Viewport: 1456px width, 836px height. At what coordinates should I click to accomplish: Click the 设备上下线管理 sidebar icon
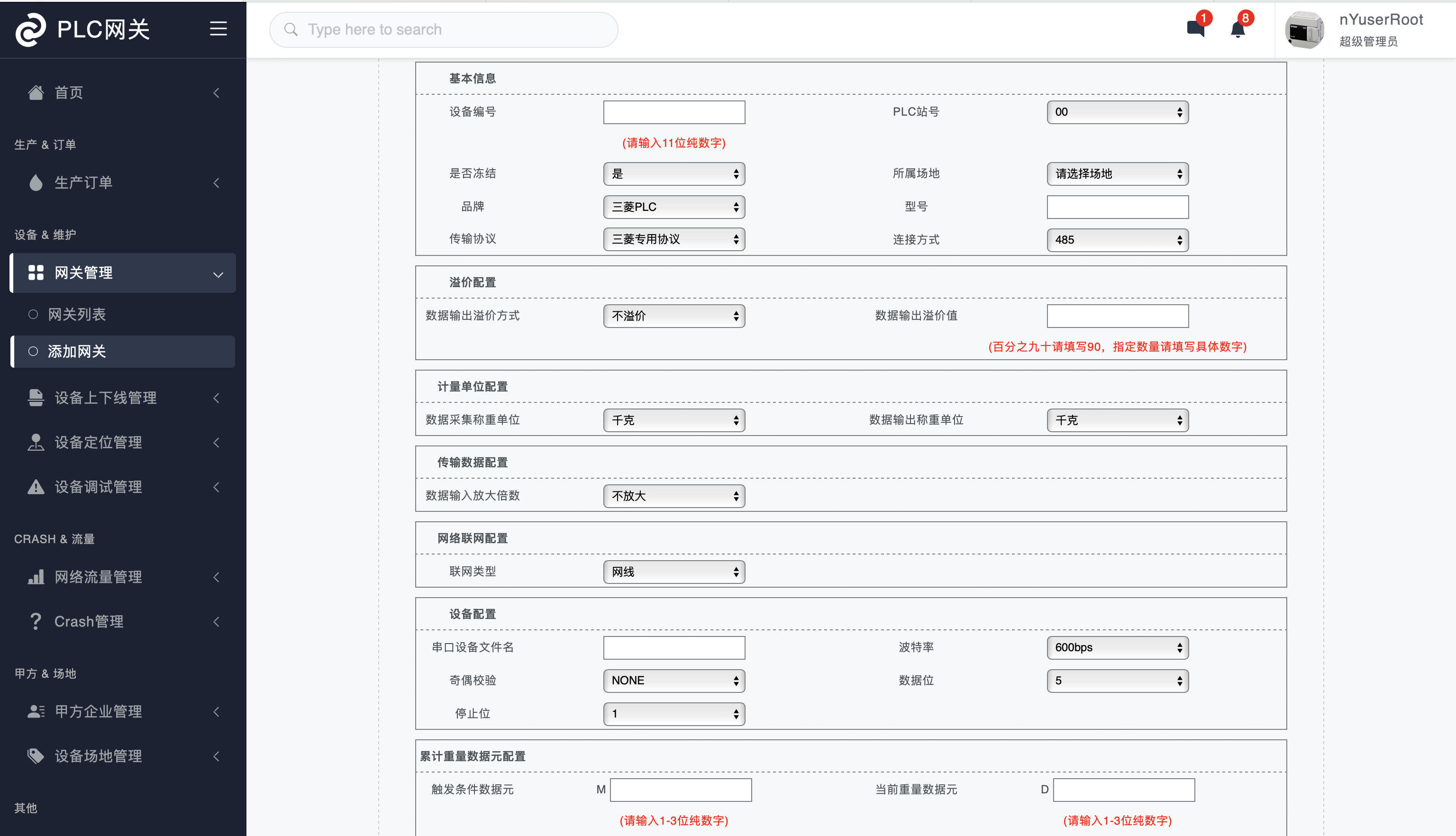tap(35, 397)
